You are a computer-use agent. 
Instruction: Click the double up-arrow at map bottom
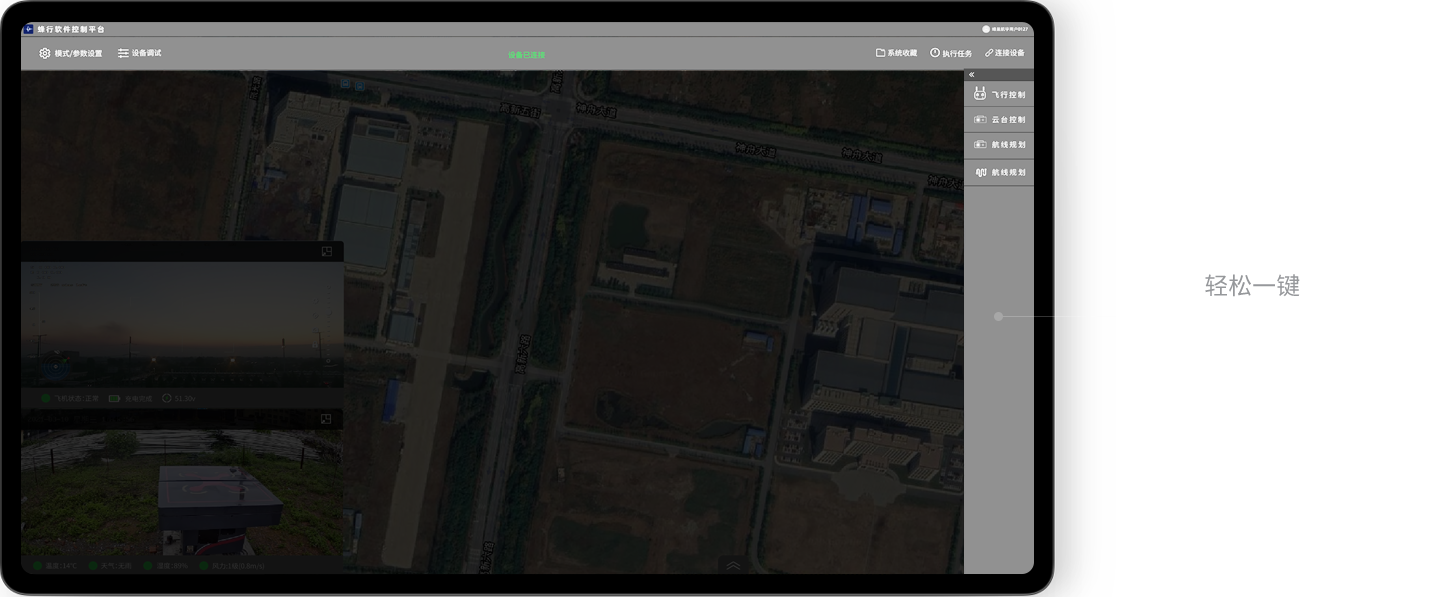(x=733, y=565)
